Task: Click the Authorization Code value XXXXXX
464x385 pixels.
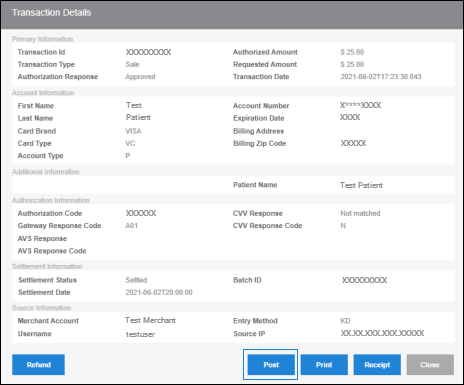Action: pos(141,213)
